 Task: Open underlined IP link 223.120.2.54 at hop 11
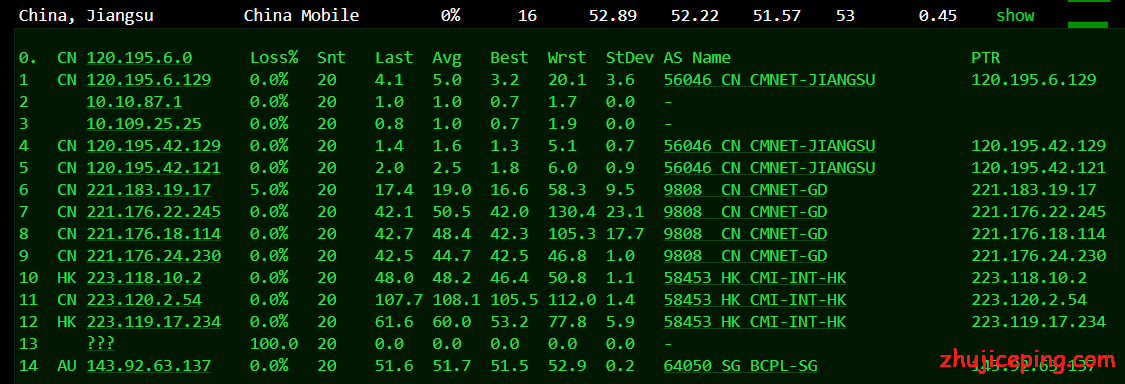tap(143, 300)
